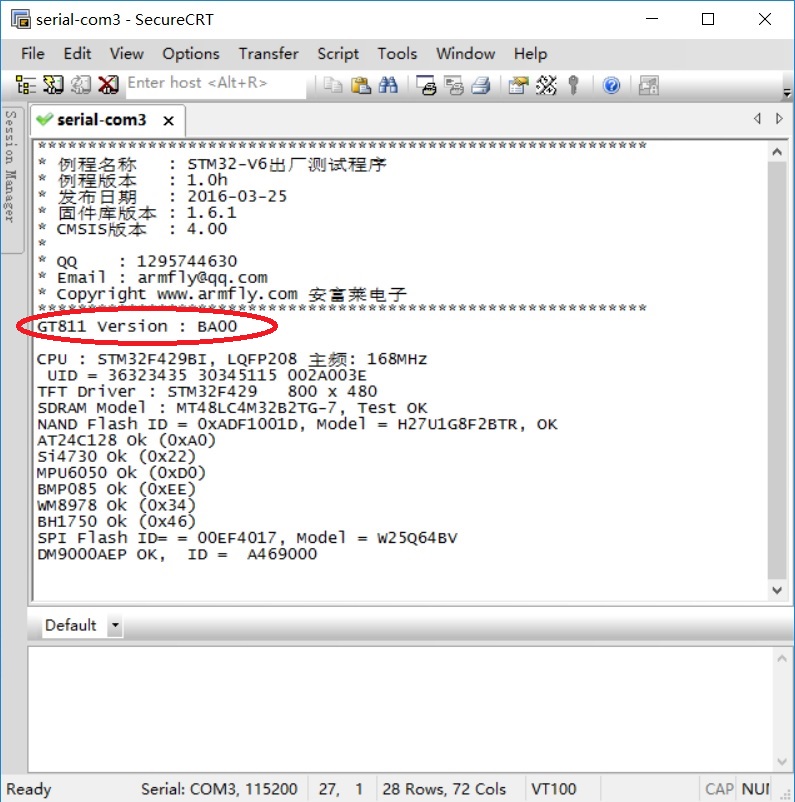Open the Default button bar dropdown
795x802 pixels.
(x=115, y=625)
